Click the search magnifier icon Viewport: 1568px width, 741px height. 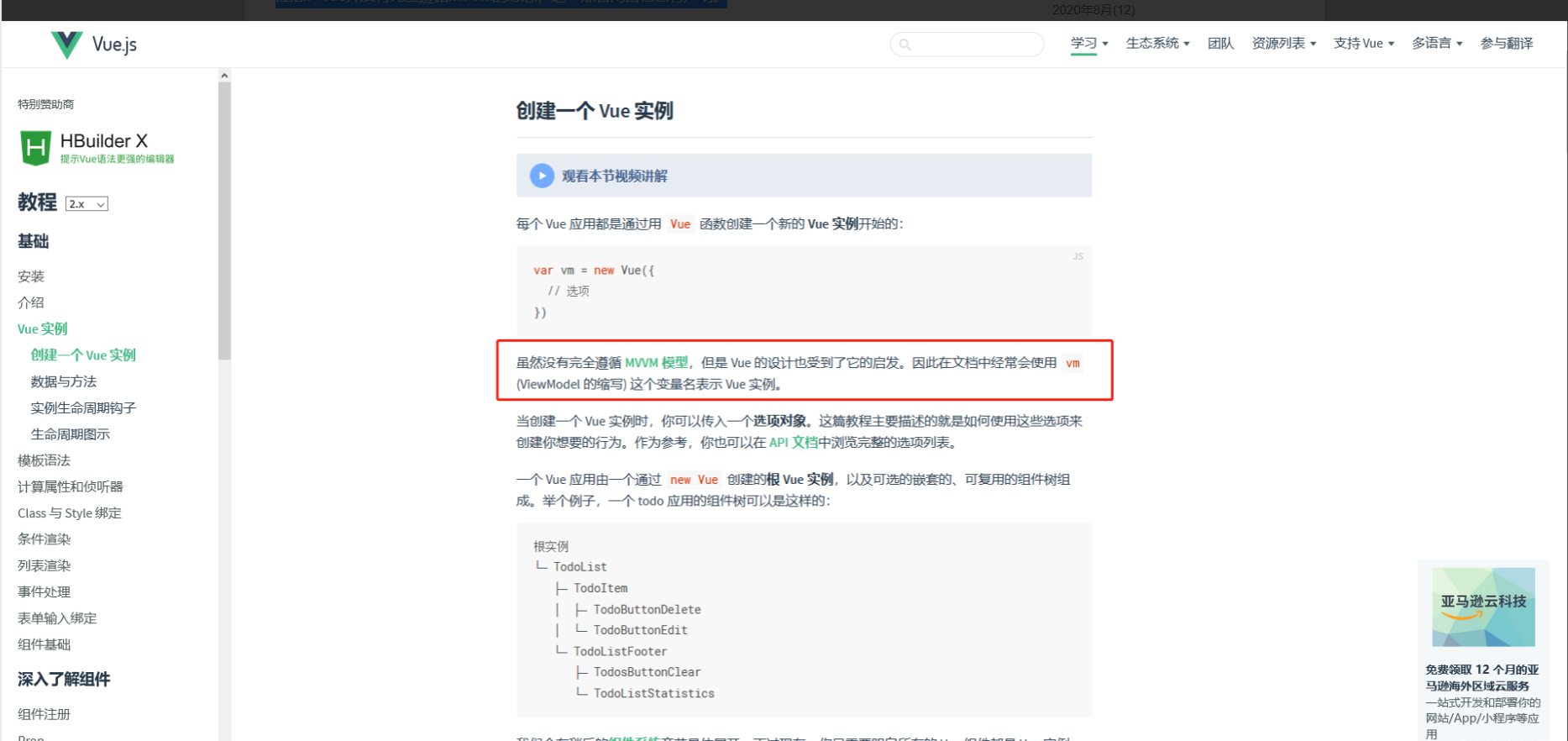tap(905, 45)
